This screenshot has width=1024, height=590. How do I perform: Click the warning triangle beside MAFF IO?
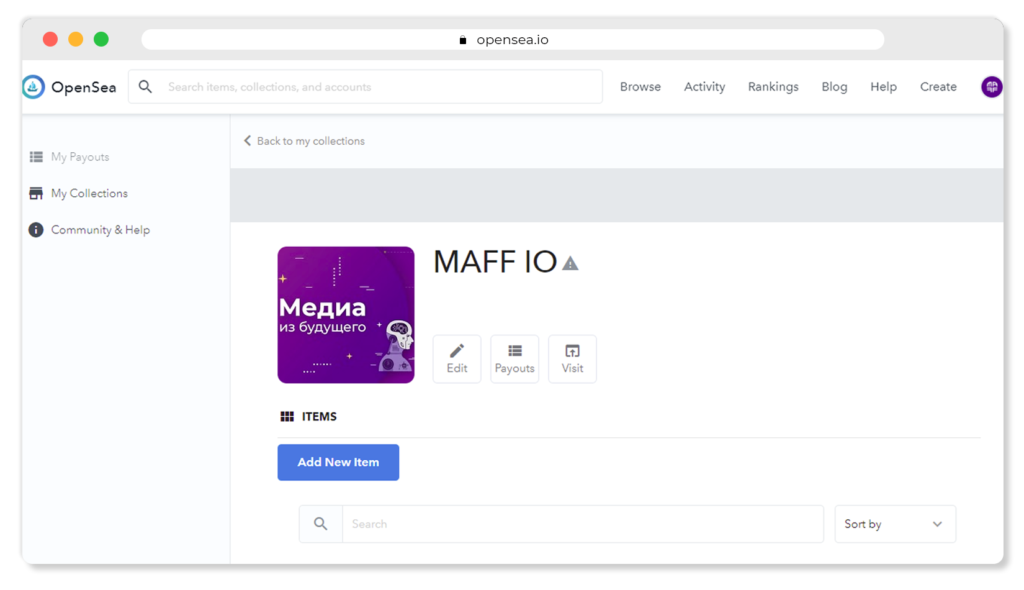point(570,263)
